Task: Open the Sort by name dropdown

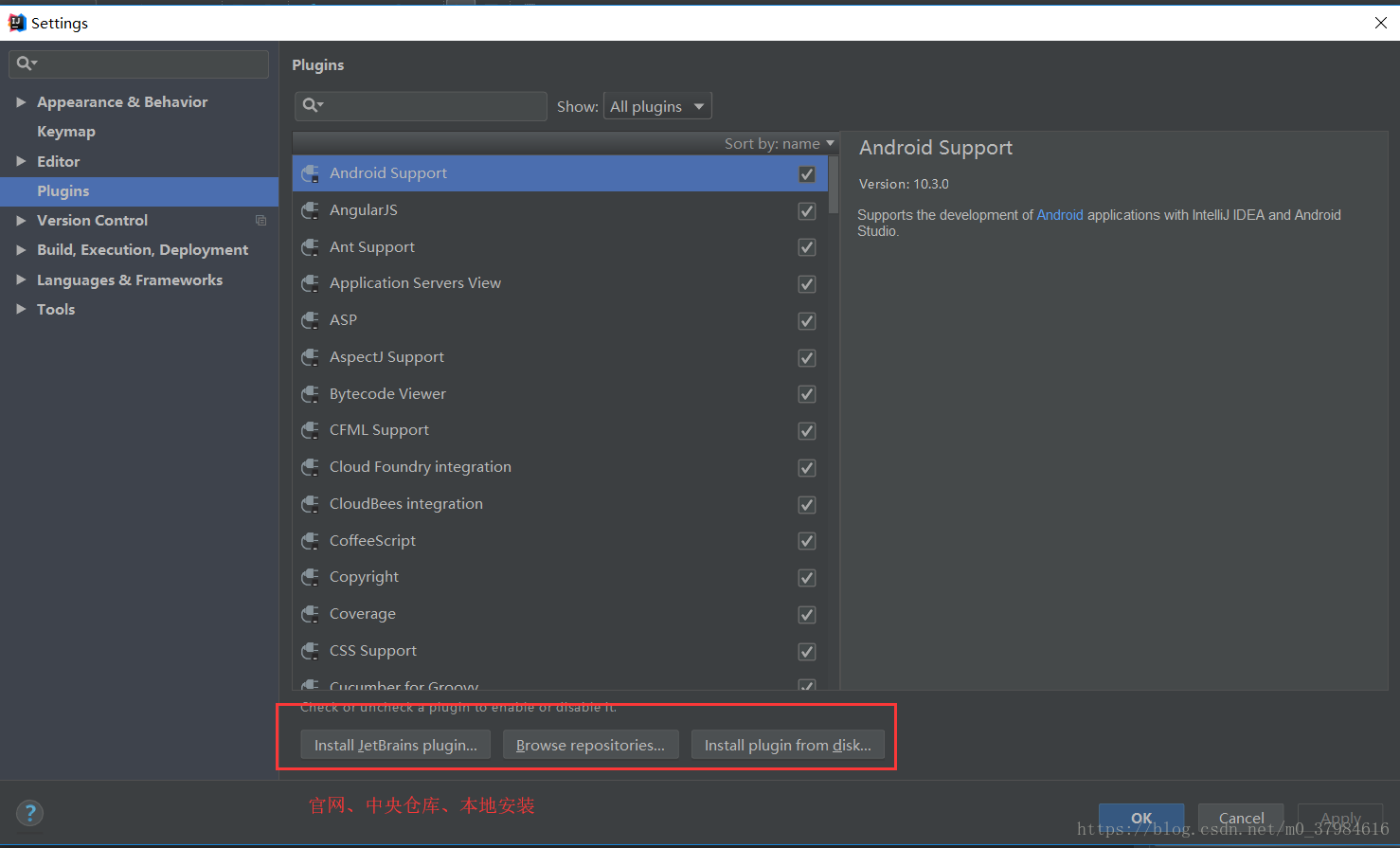Action: [780, 144]
